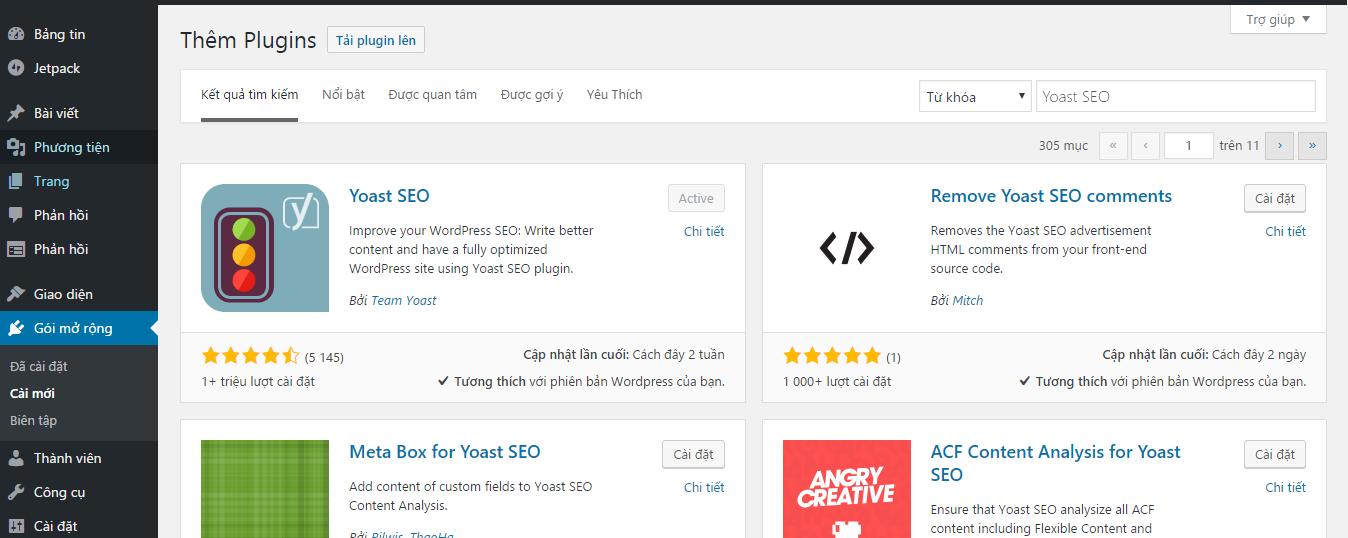Click the Angry Creative plugin thumbnail
Viewport: 1348px width, 538px height.
(x=847, y=489)
